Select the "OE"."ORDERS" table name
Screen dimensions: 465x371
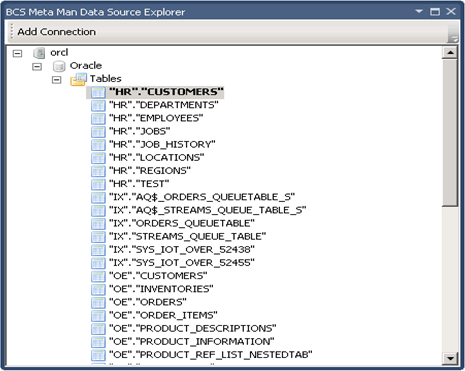pos(148,302)
